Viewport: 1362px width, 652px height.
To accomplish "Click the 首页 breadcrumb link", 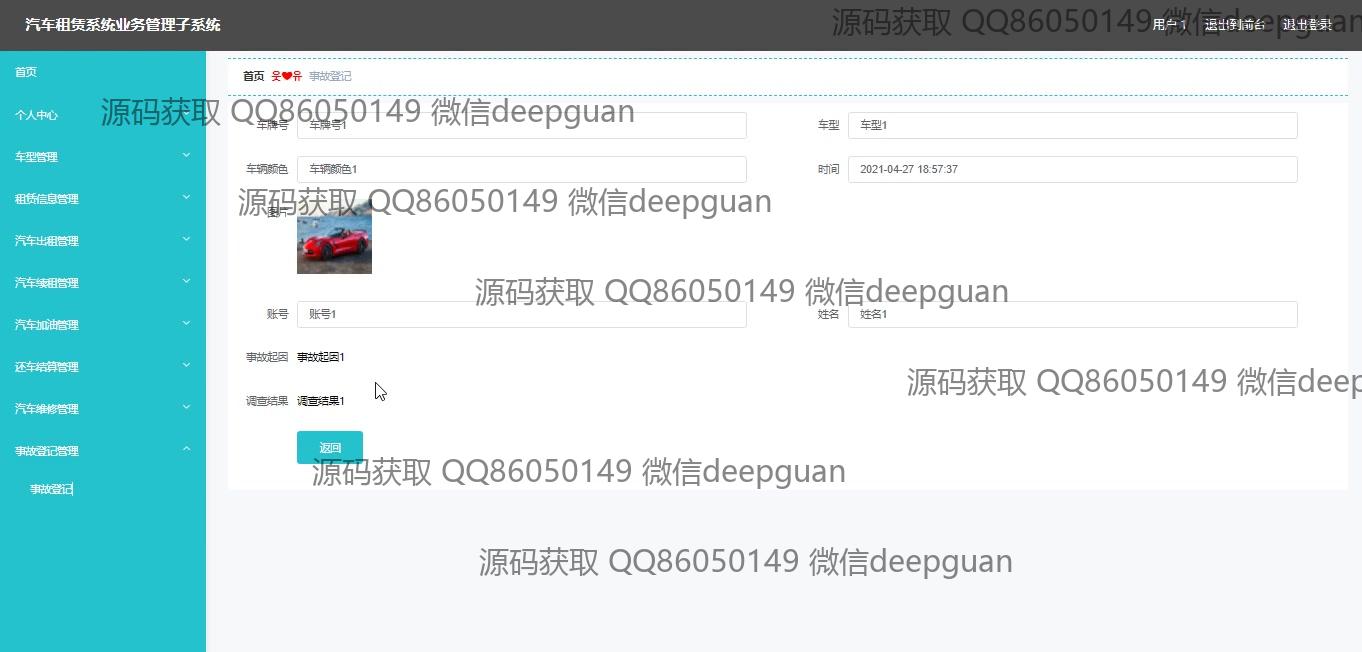I will (254, 76).
